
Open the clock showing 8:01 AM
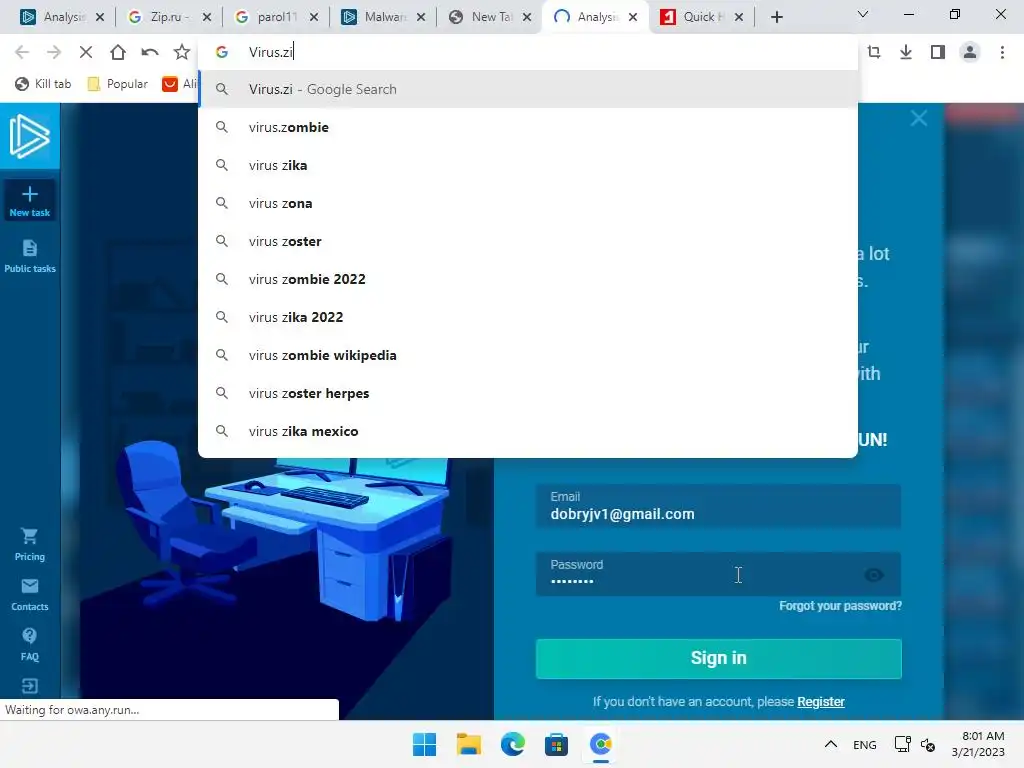click(x=978, y=744)
